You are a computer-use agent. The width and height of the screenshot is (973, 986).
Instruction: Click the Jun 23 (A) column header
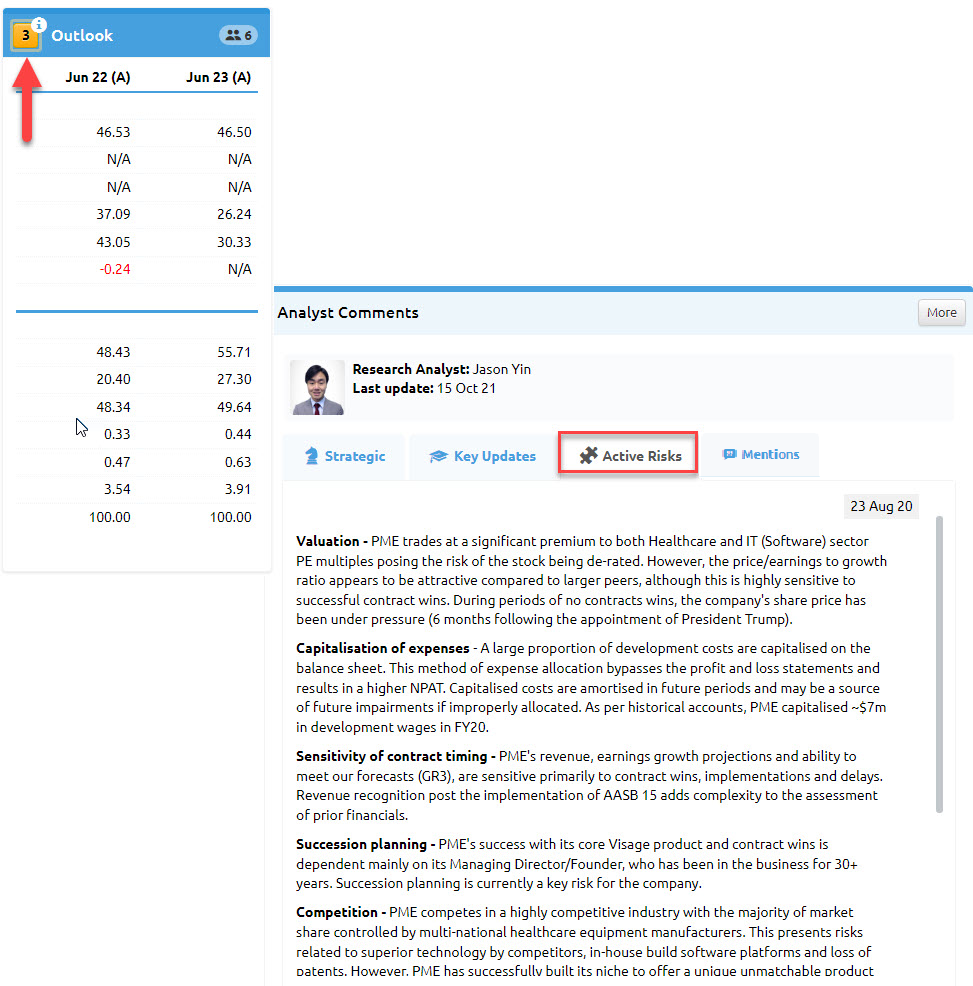point(218,77)
